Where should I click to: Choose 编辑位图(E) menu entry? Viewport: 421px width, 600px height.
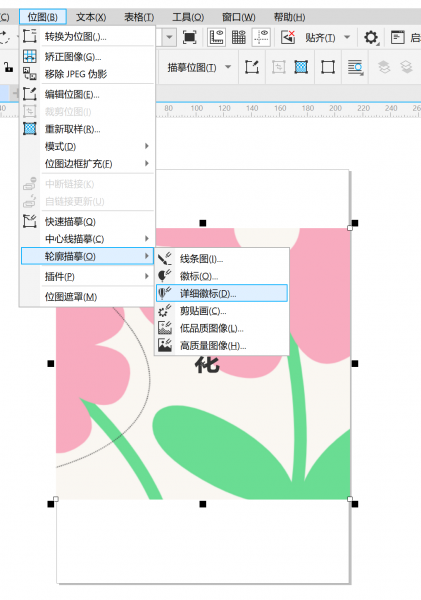click(x=87, y=94)
